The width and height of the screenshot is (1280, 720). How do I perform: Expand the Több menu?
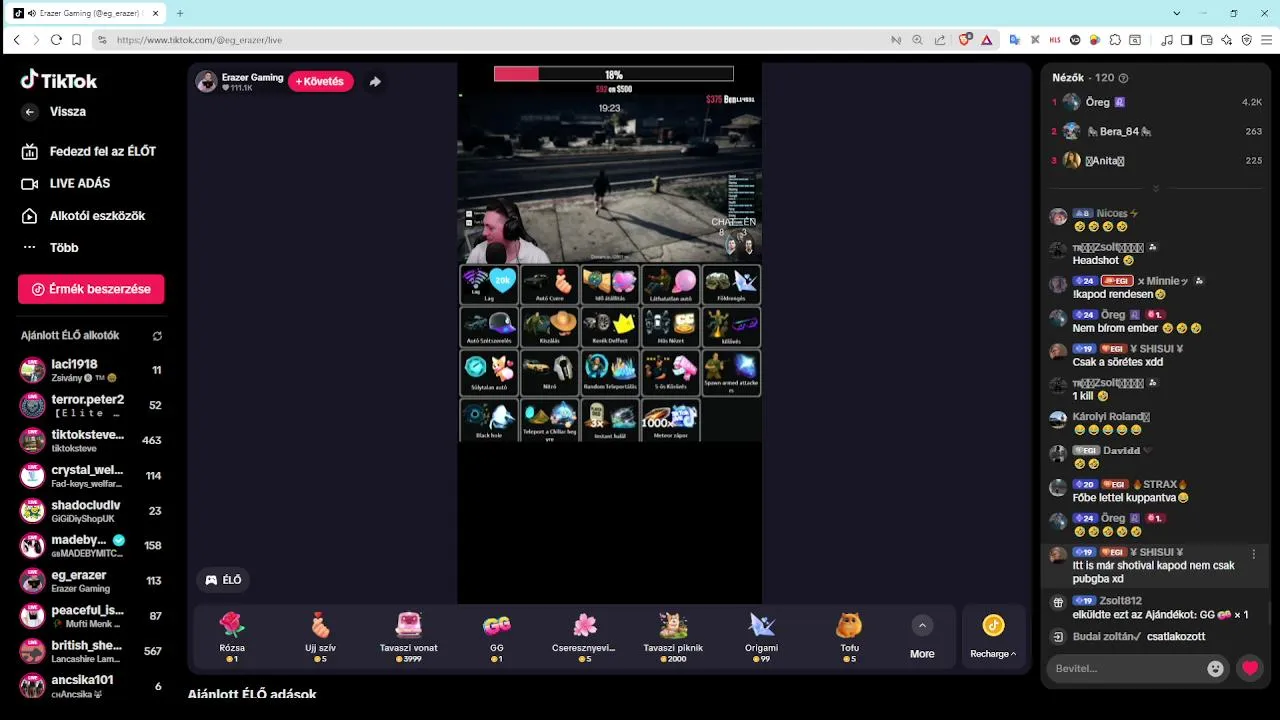tap(50, 247)
